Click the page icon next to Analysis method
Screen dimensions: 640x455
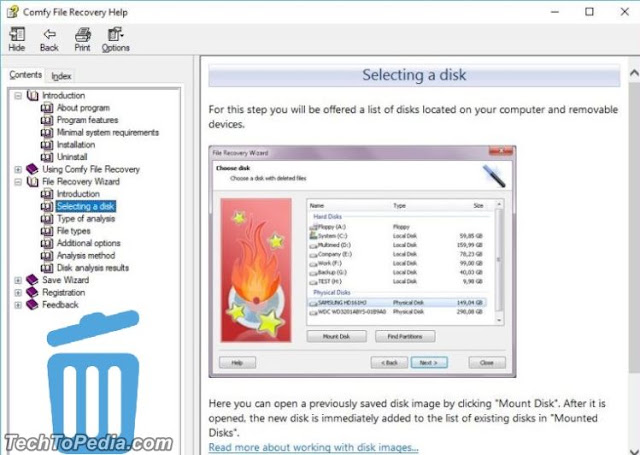point(47,255)
